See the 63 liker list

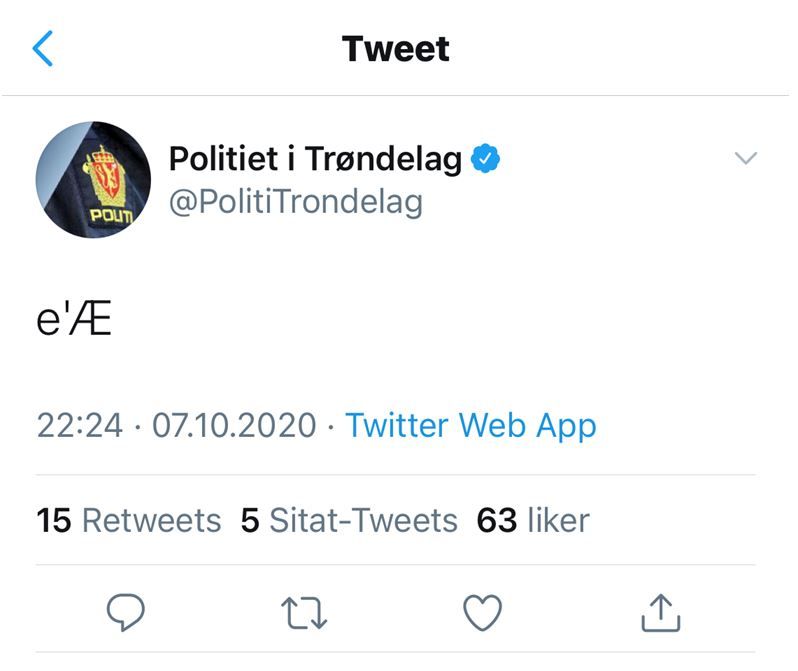(x=533, y=520)
